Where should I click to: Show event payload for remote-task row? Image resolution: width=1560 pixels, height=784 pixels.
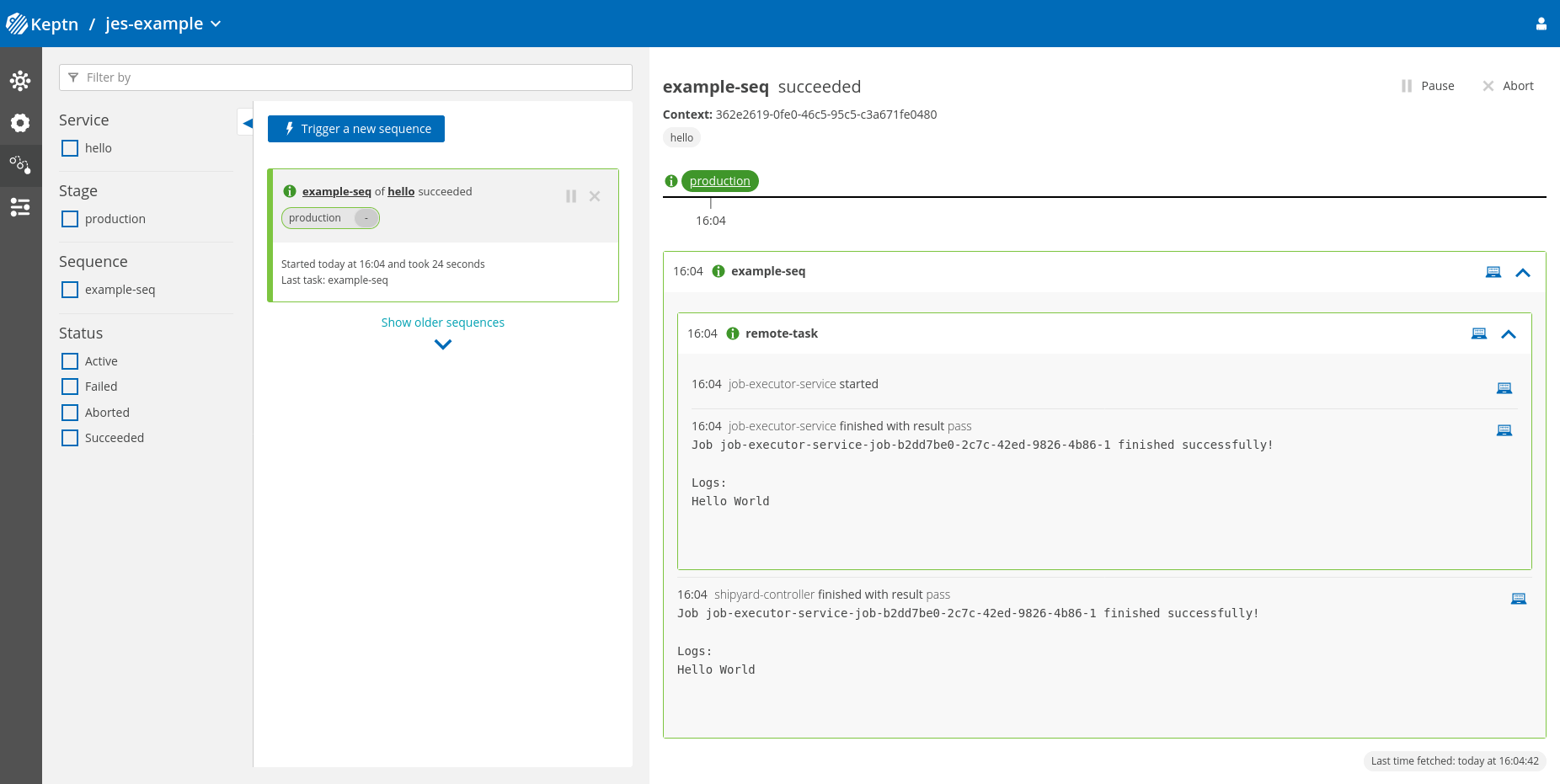pyautogui.click(x=1479, y=333)
